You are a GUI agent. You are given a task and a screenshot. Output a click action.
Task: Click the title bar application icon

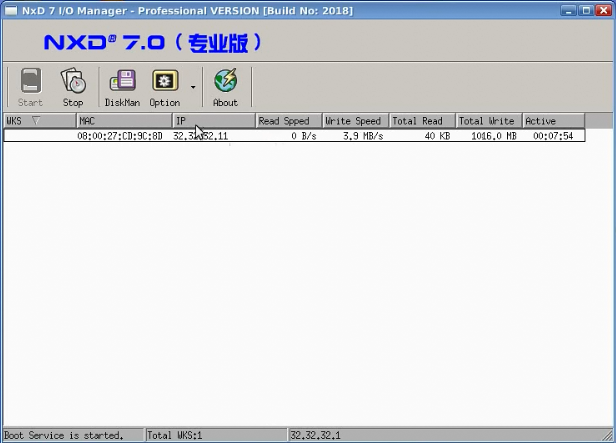click(x=11, y=11)
